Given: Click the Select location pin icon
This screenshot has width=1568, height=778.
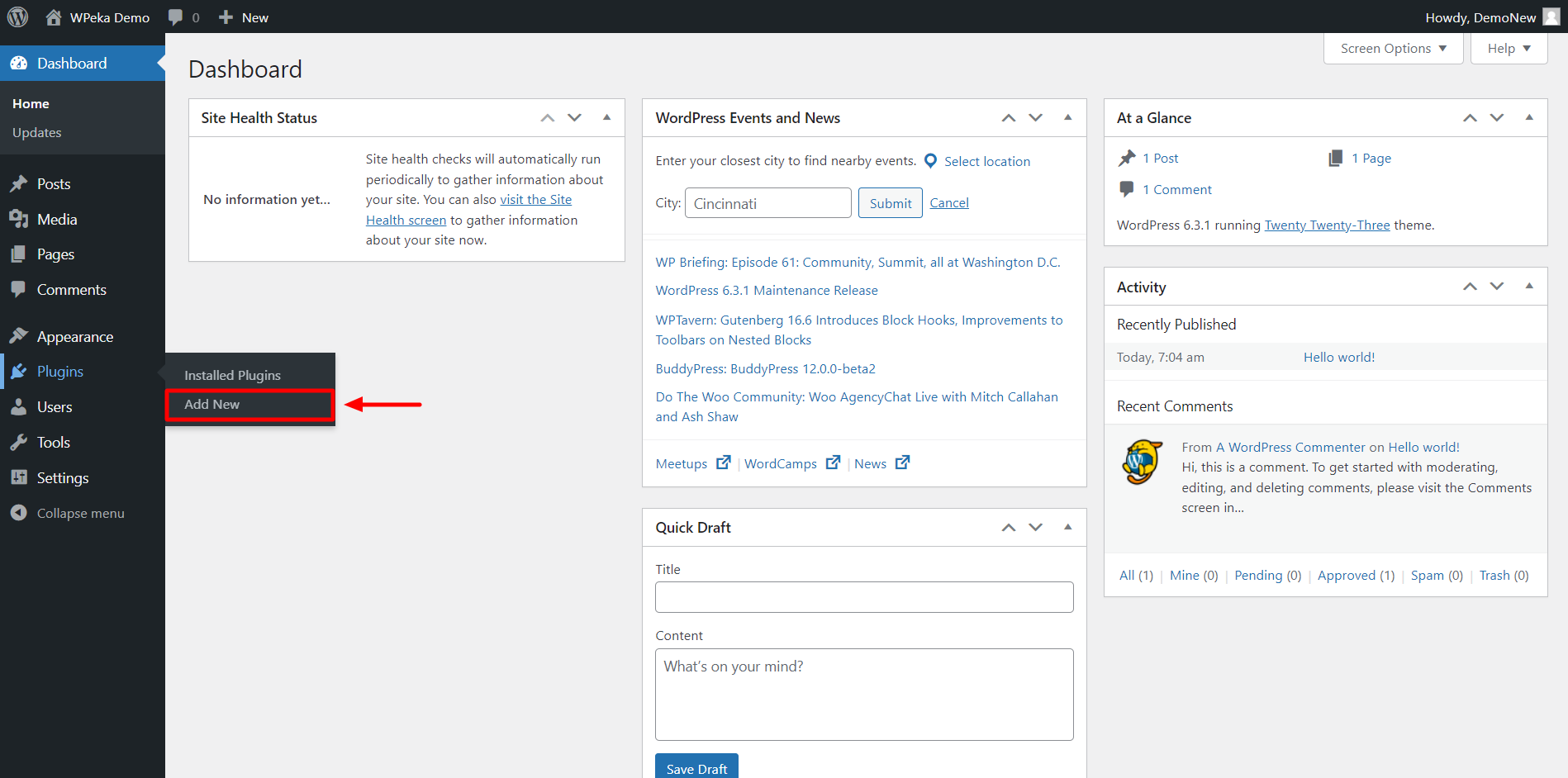Looking at the screenshot, I should click(930, 160).
